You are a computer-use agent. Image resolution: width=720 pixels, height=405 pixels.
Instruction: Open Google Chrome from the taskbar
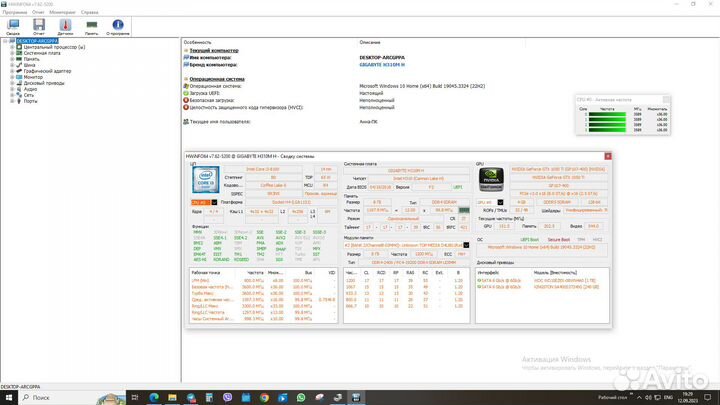(x=264, y=398)
